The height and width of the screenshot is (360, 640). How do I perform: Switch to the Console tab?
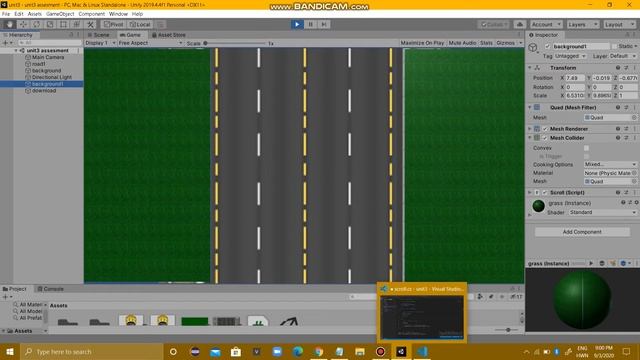coord(51,289)
